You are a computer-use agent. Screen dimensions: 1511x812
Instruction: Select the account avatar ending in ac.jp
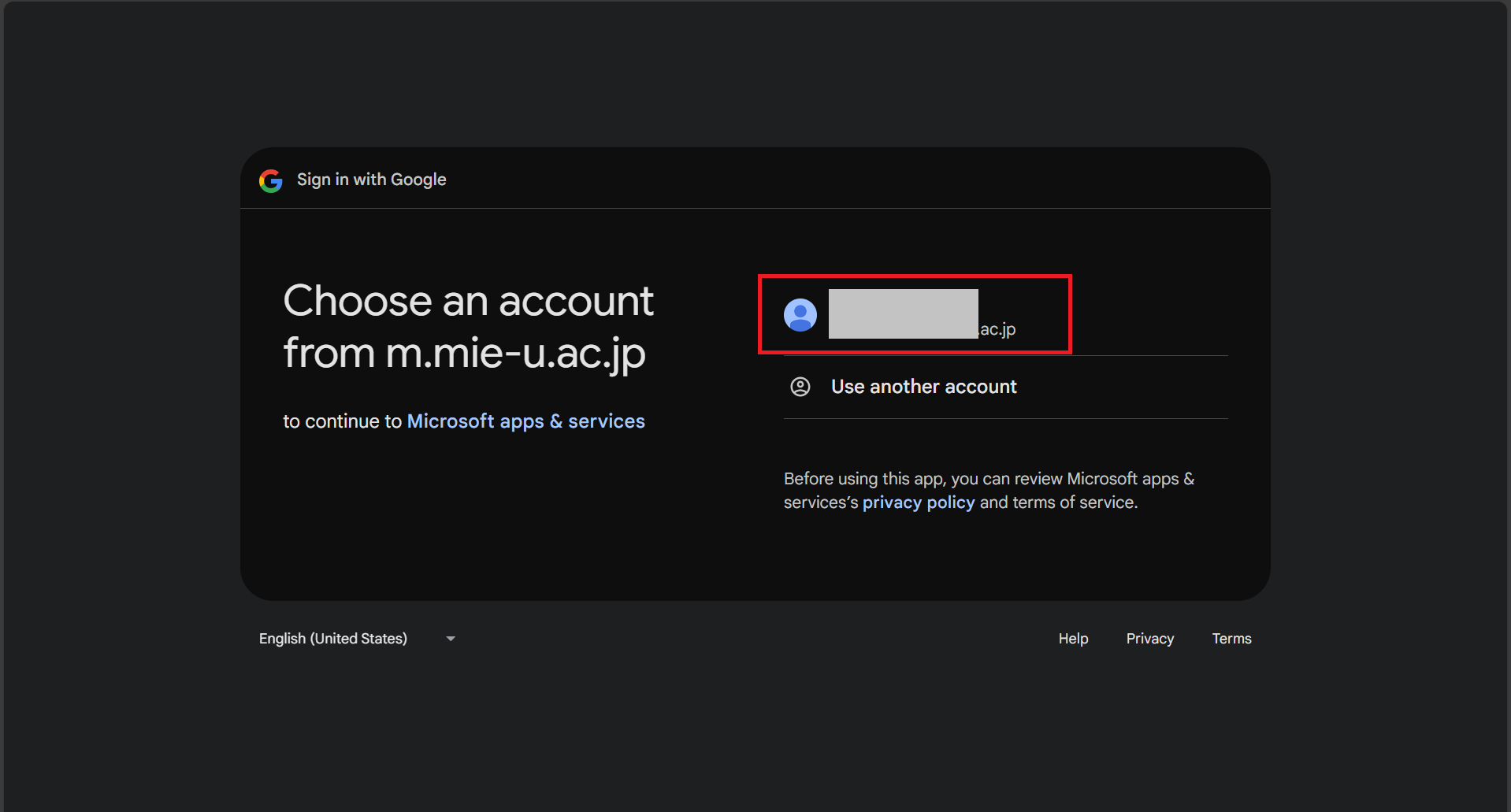click(x=800, y=315)
